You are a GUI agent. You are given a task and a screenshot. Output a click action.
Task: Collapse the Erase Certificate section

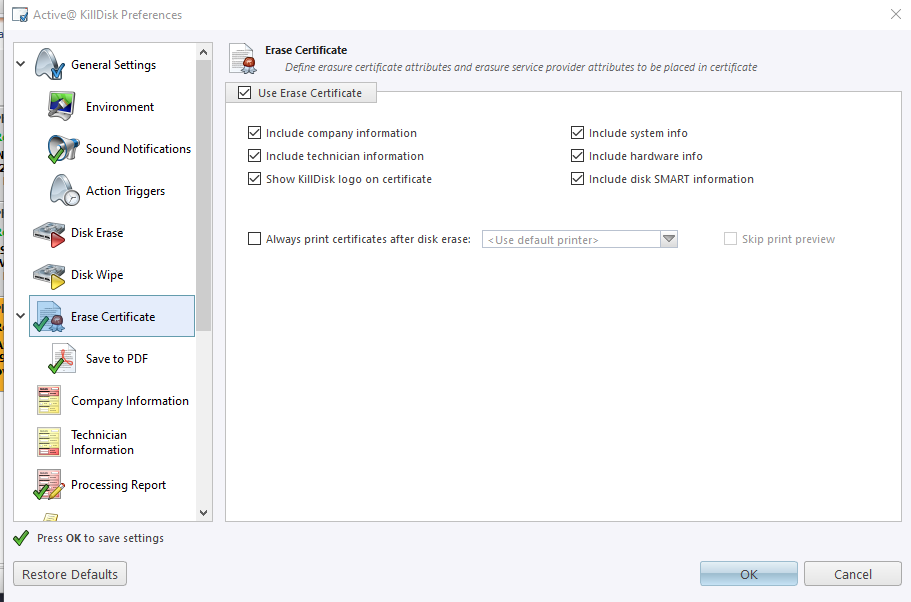click(20, 315)
